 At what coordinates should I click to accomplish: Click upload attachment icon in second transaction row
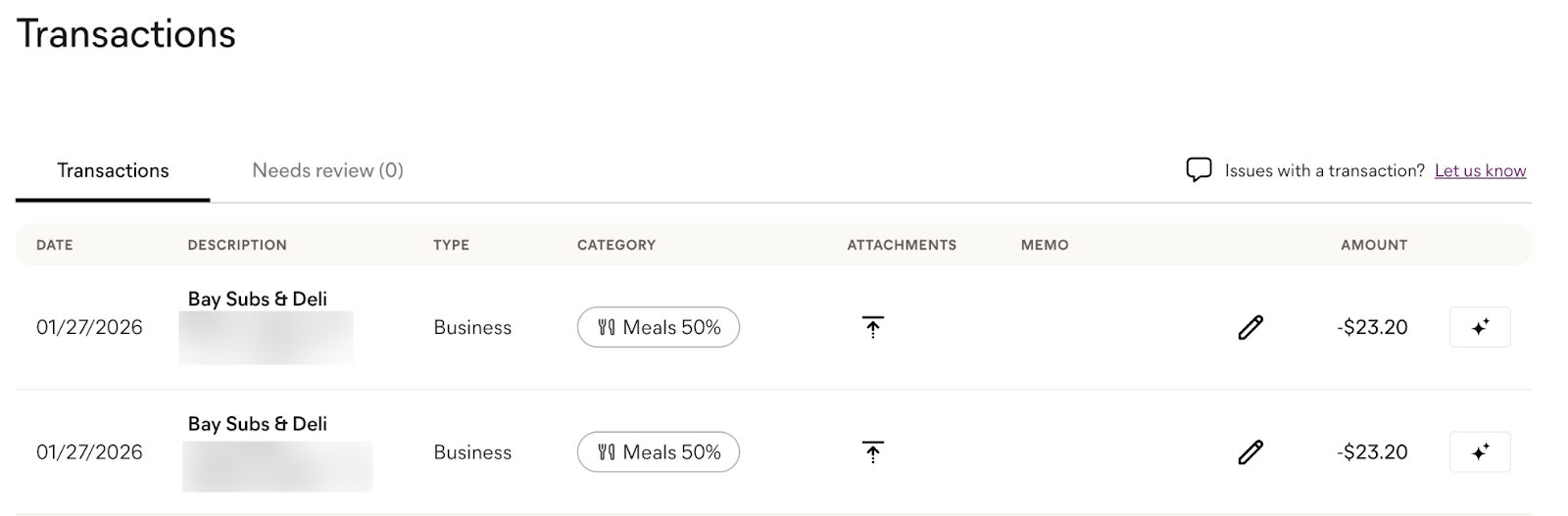[x=872, y=452]
